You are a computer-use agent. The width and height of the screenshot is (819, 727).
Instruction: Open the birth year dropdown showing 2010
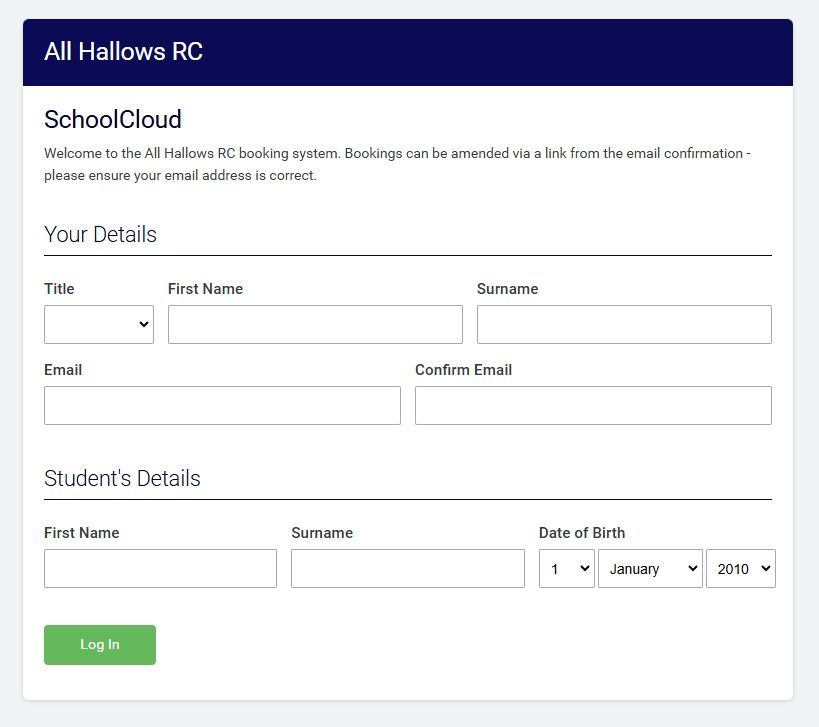pyautogui.click(x=741, y=568)
